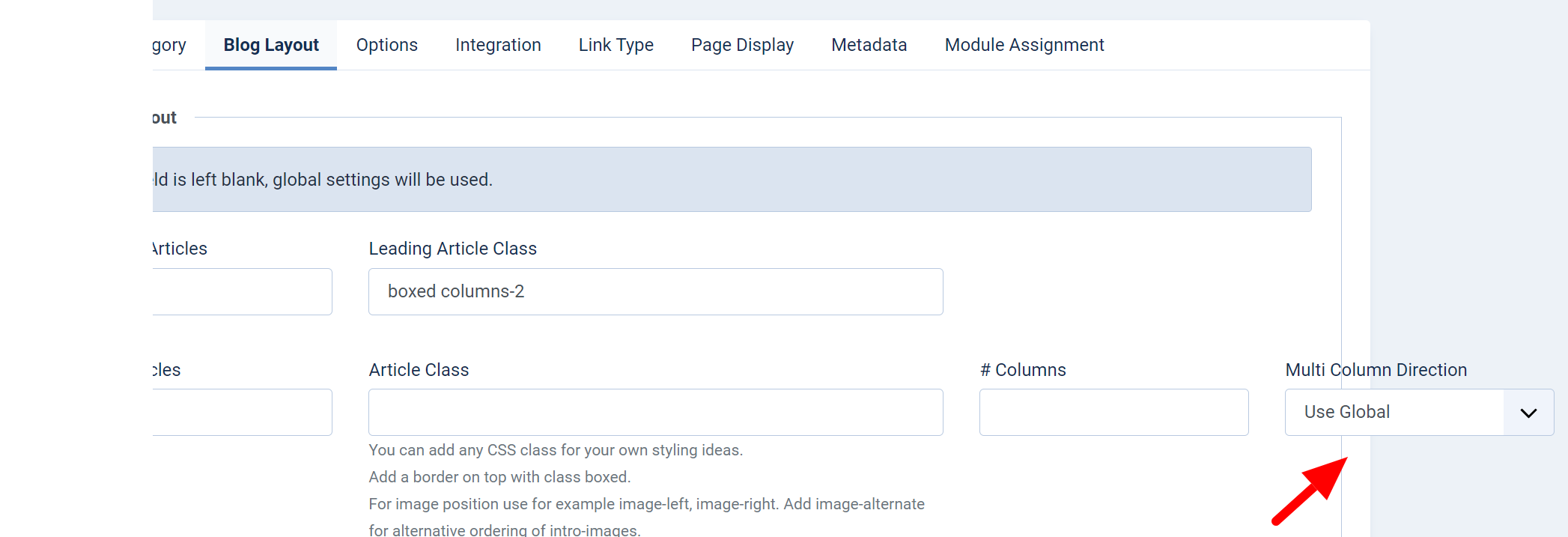The height and width of the screenshot is (537, 1568).
Task: Click the active Blog Layout tab
Action: [x=271, y=45]
